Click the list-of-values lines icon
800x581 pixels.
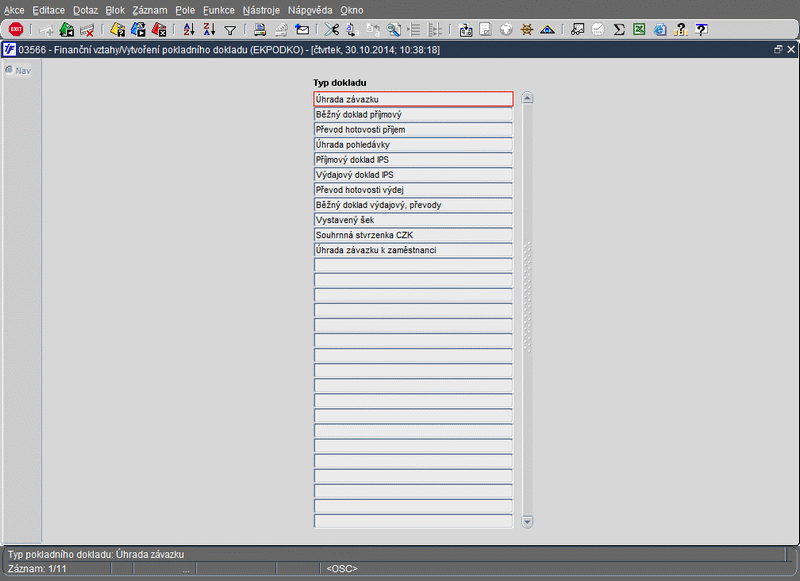point(414,30)
